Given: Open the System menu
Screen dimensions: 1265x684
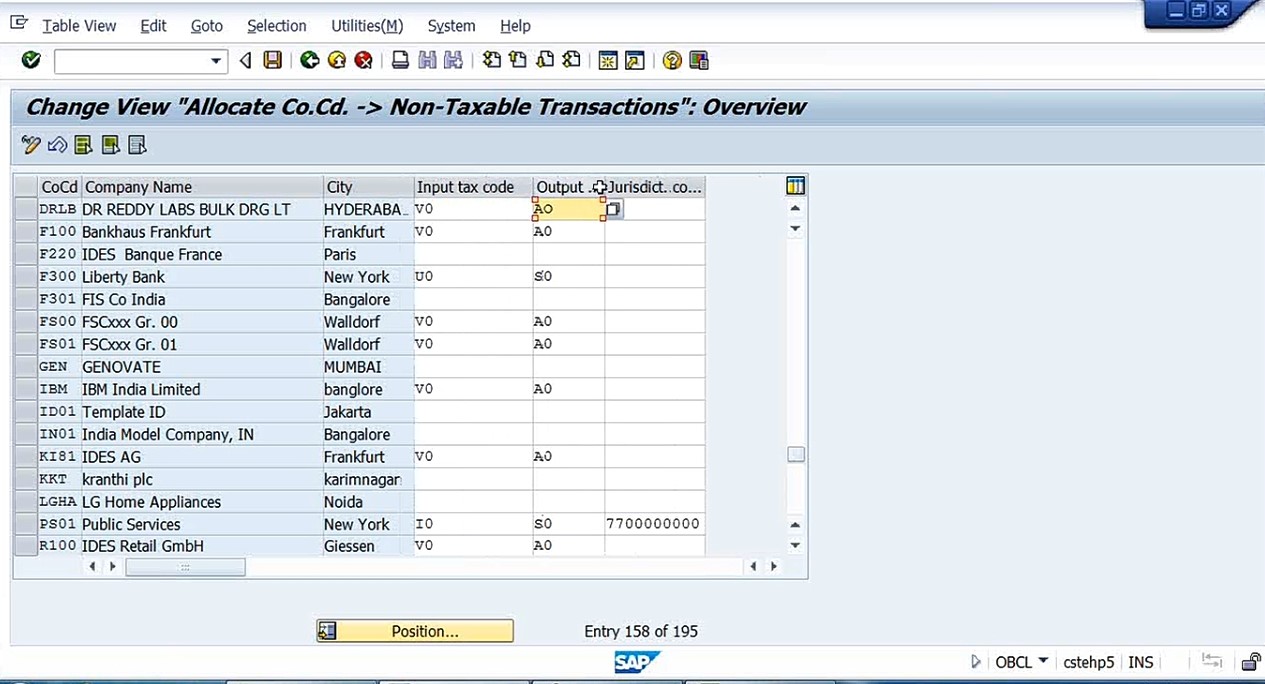Looking at the screenshot, I should (451, 26).
